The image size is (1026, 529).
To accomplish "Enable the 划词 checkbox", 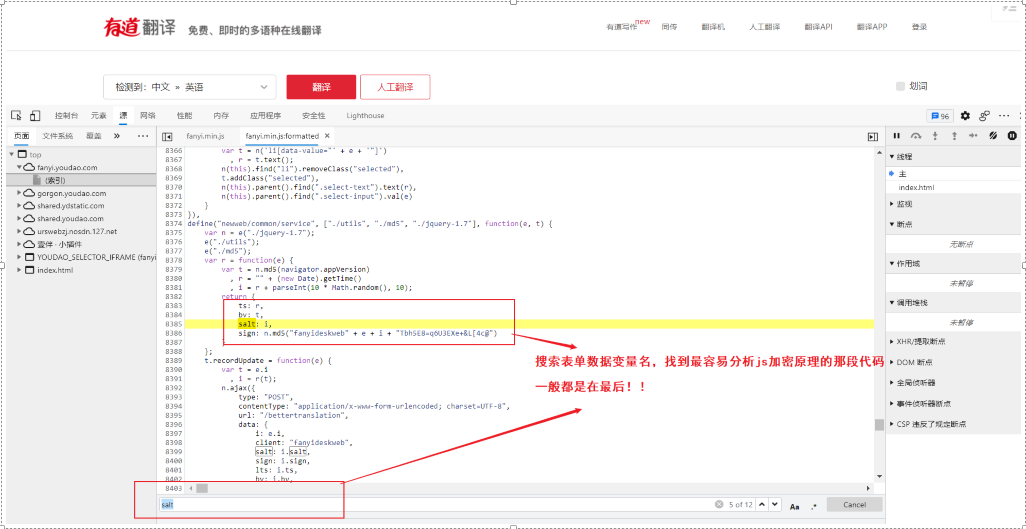I will (900, 86).
